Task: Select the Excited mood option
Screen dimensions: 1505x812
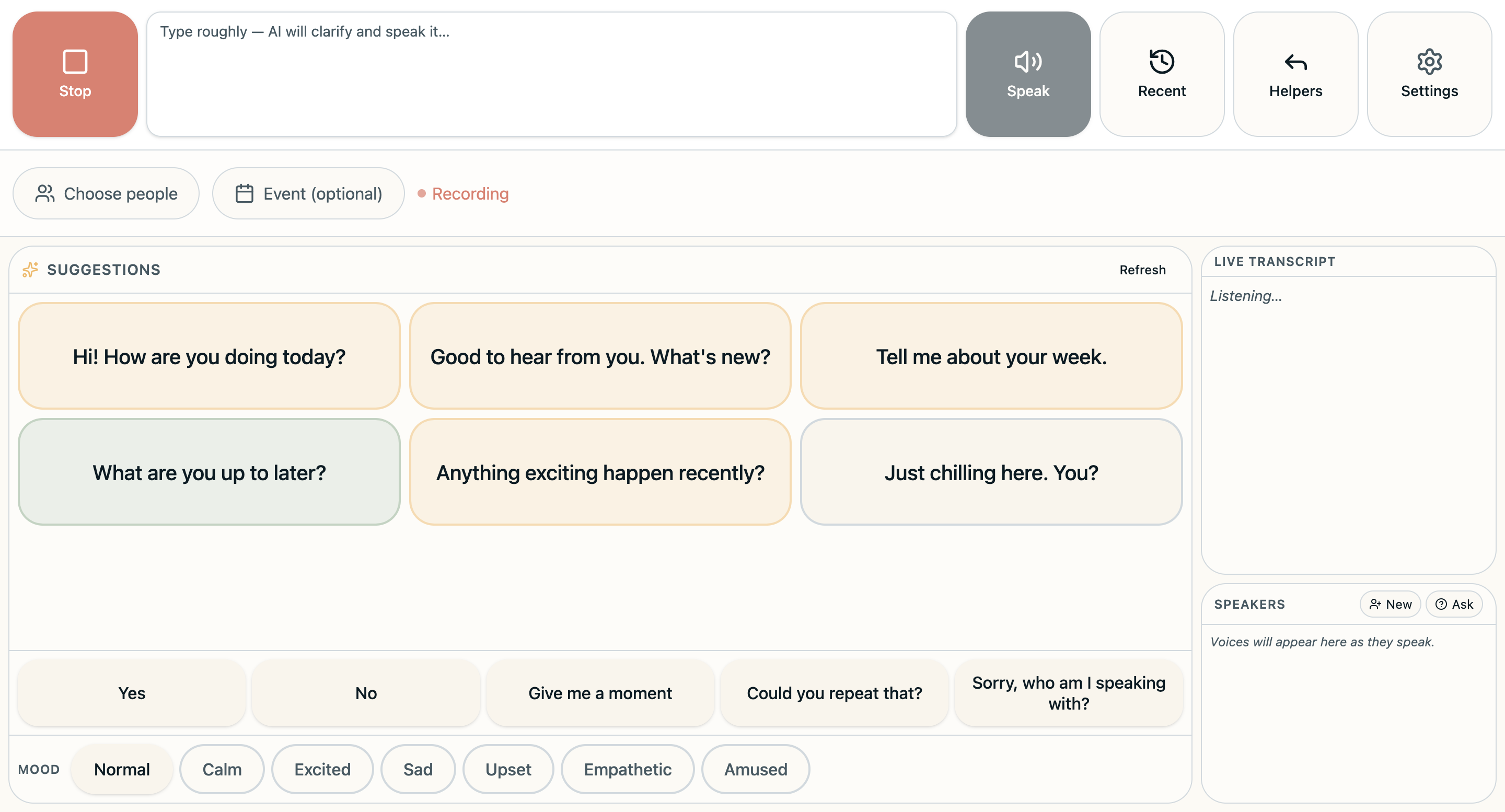Action: (322, 769)
